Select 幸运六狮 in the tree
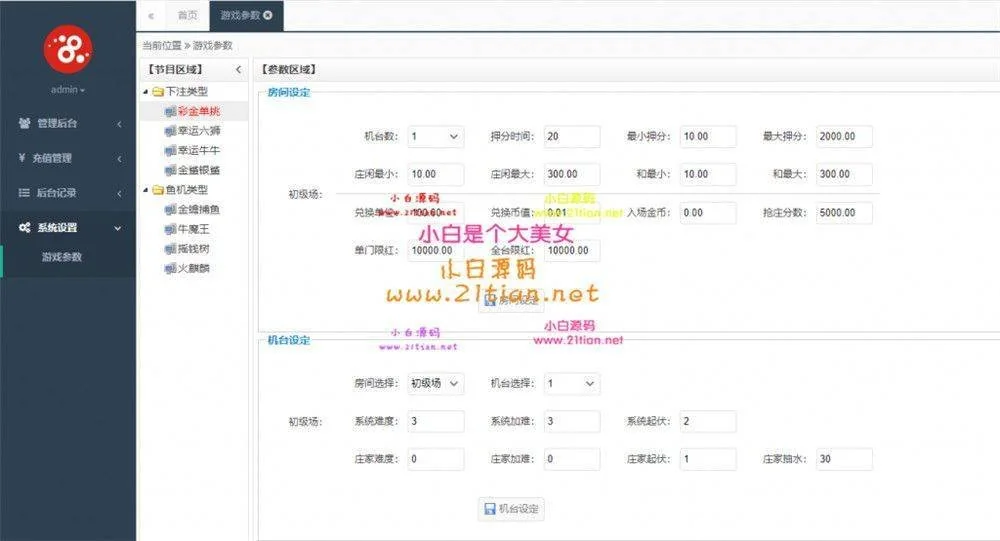1000x541 pixels. click(197, 131)
